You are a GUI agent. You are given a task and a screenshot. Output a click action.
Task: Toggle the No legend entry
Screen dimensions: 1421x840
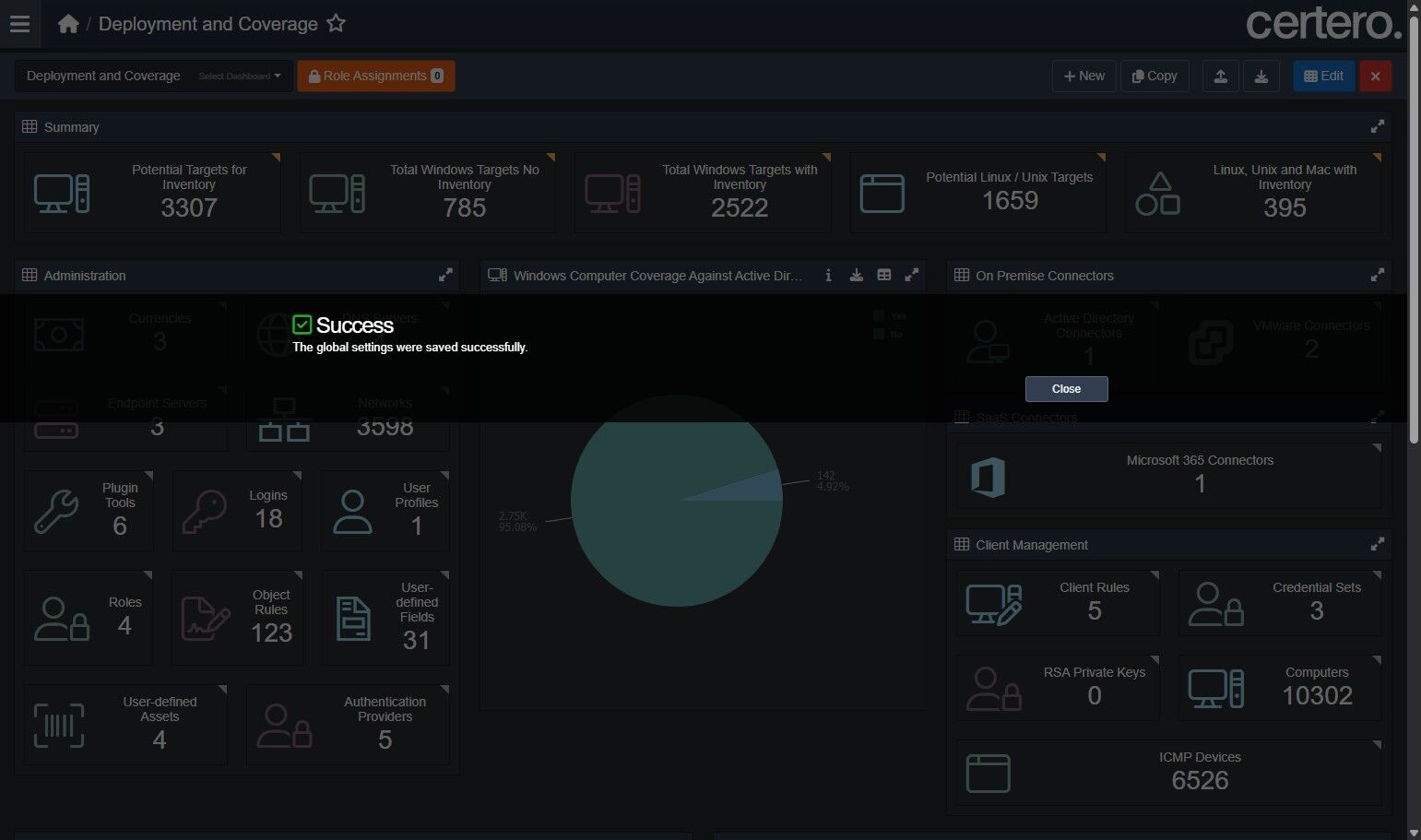(889, 334)
